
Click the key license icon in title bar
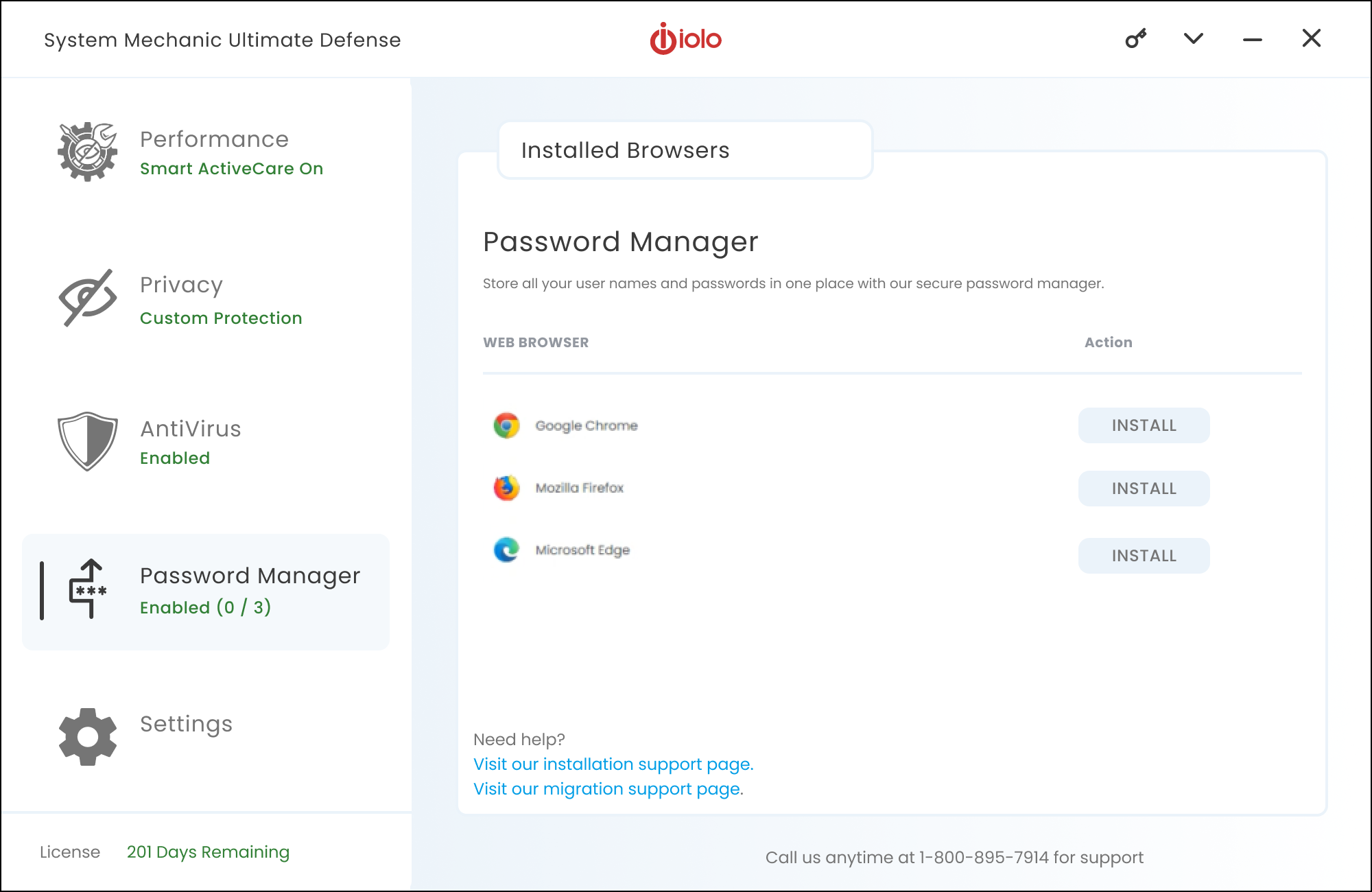[1135, 38]
